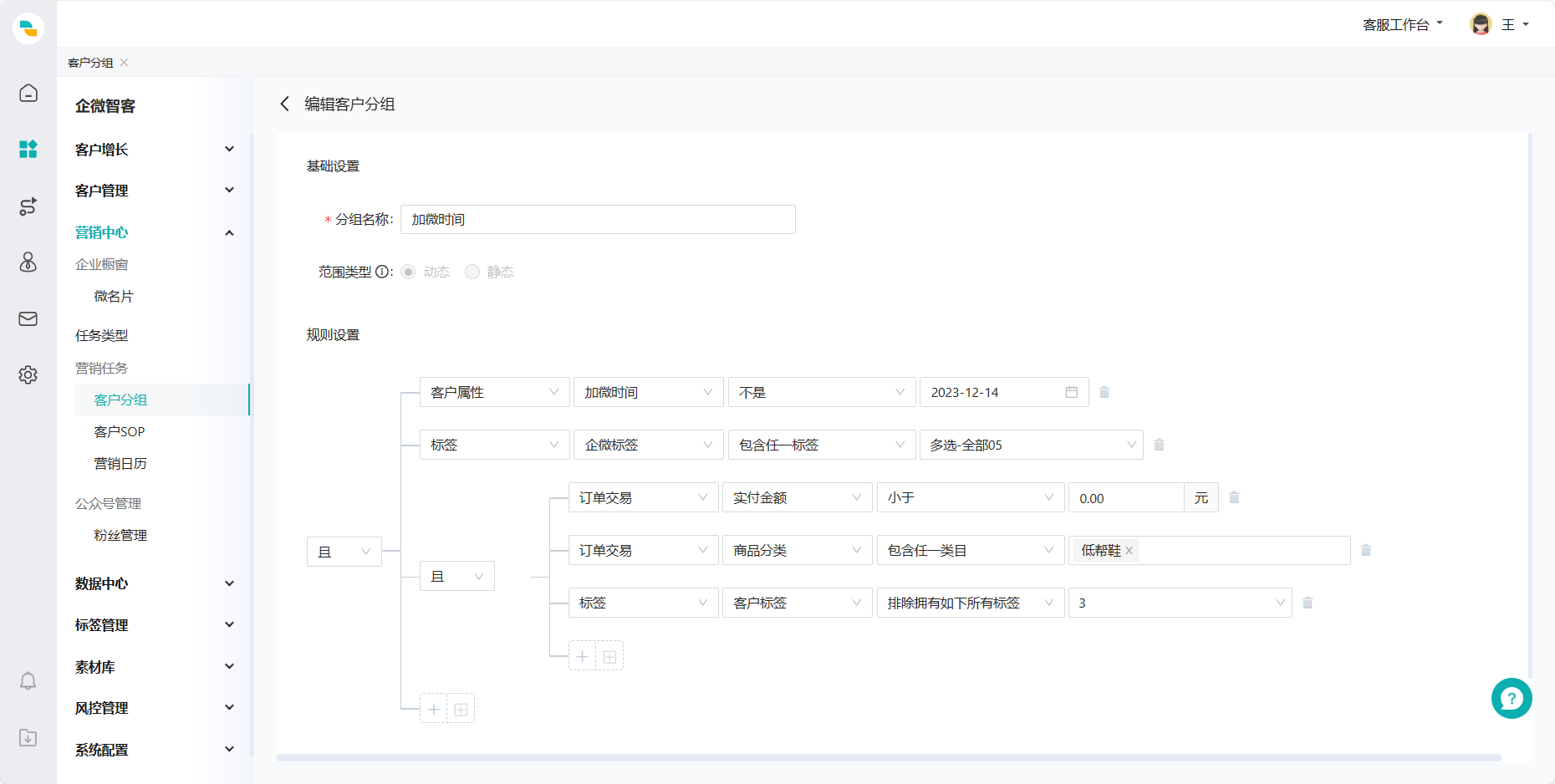Open the 客户标签 dropdown
This screenshot has height=784, width=1555.
(798, 603)
